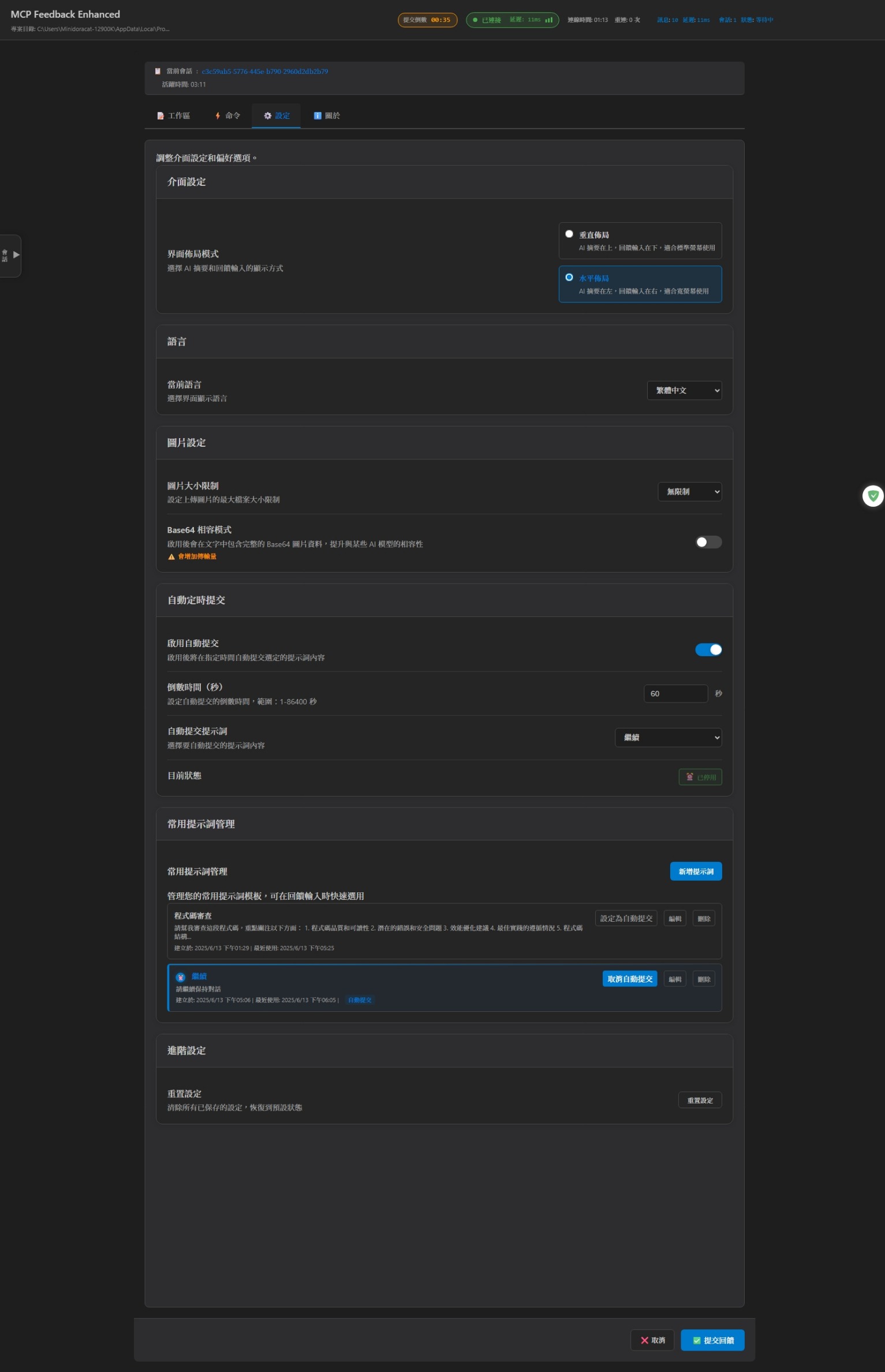Disable the 啟用自動提交 auto-submit switch
885x1372 pixels.
[x=708, y=650]
